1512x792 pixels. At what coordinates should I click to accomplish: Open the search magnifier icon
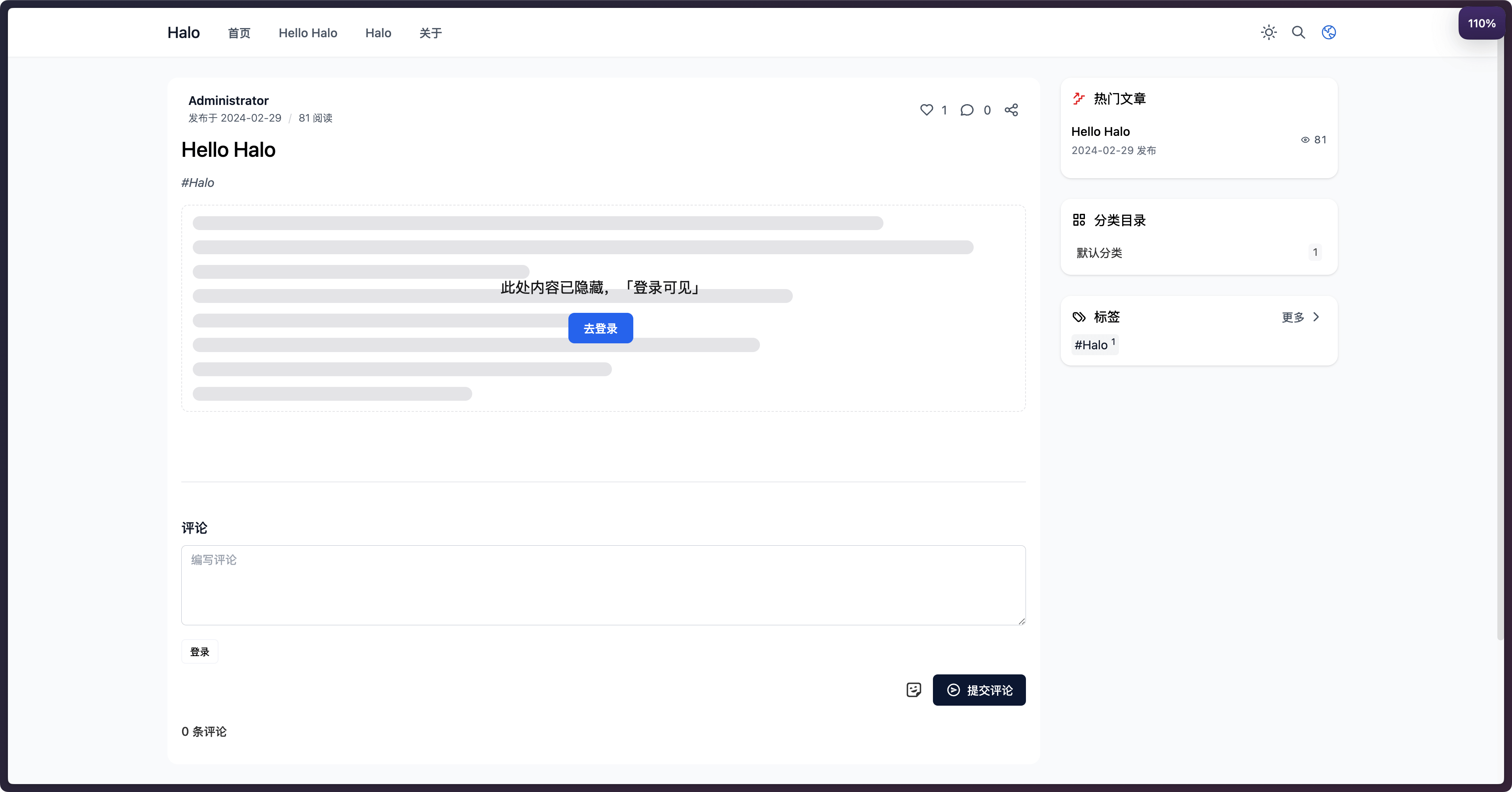(1298, 32)
